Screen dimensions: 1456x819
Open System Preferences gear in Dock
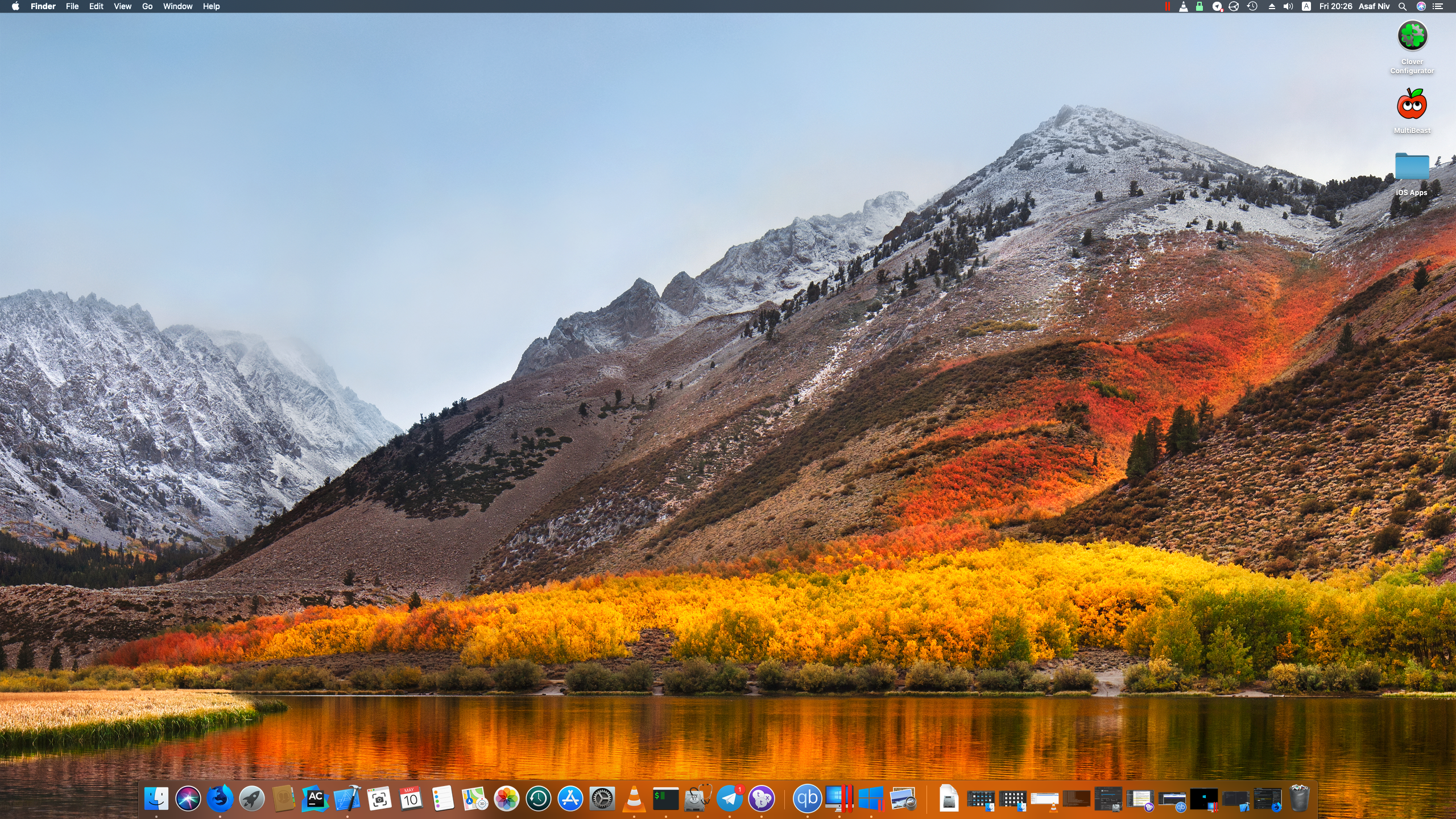point(602,799)
